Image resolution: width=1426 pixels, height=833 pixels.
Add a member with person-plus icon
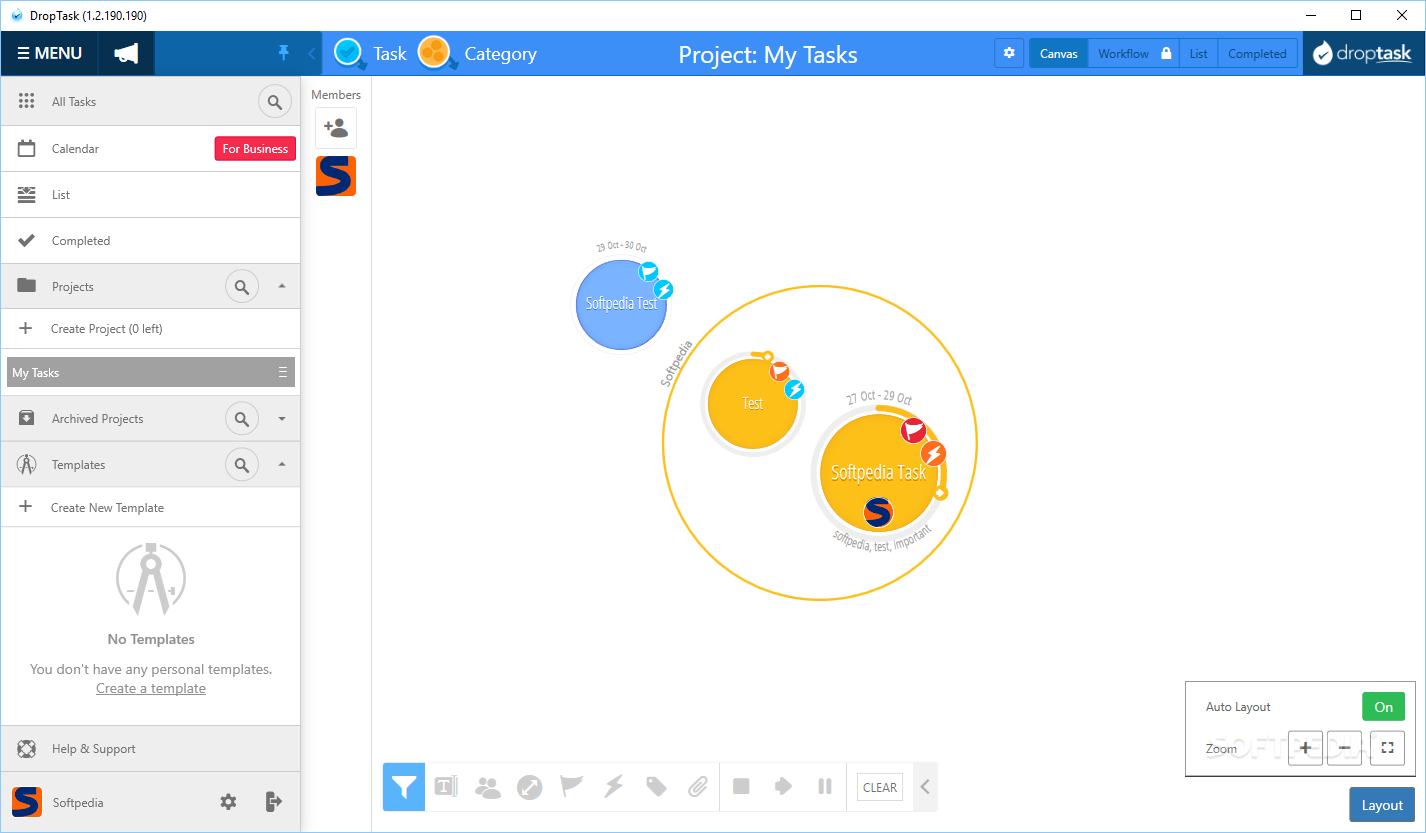click(x=336, y=128)
